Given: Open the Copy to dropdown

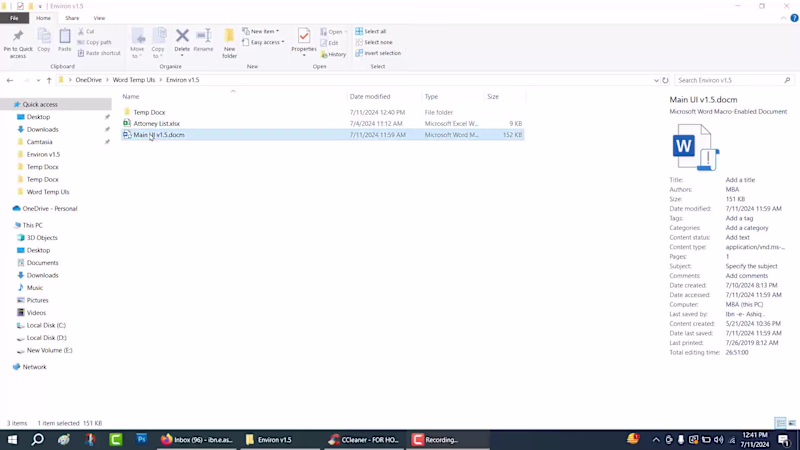Looking at the screenshot, I should tap(159, 43).
